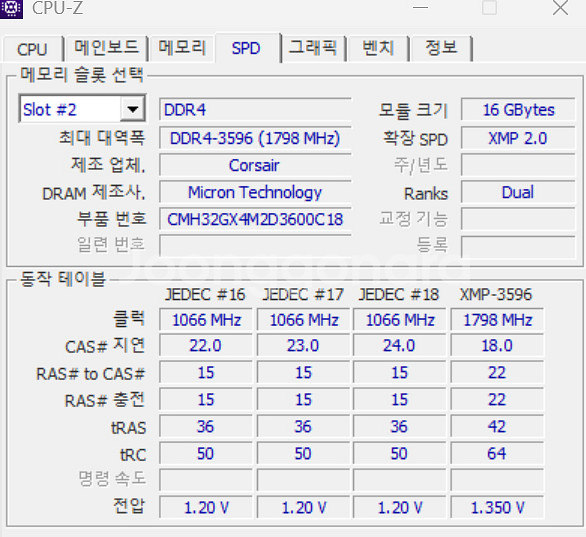
Task: Click the CAS latency 22.0 cell
Action: pos(206,345)
